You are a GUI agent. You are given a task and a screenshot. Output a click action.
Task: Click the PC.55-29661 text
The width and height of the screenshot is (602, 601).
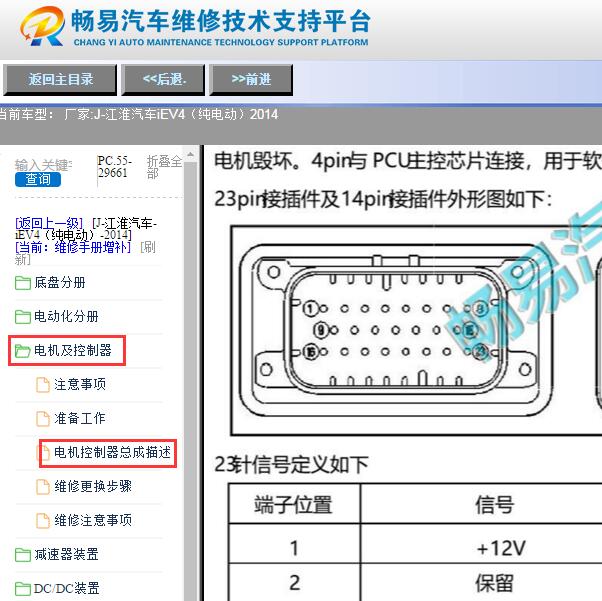pyautogui.click(x=114, y=167)
